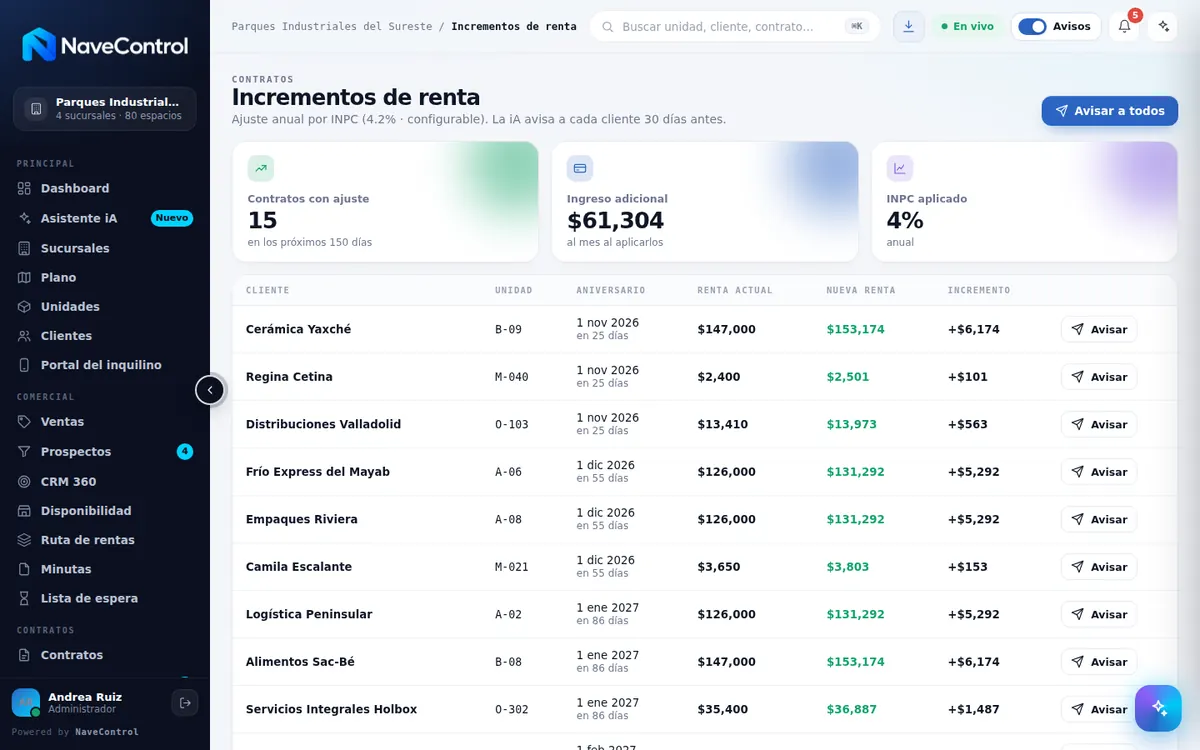This screenshot has width=1200, height=750.
Task: Click the Disponibilidad icon
Action: 25,511
